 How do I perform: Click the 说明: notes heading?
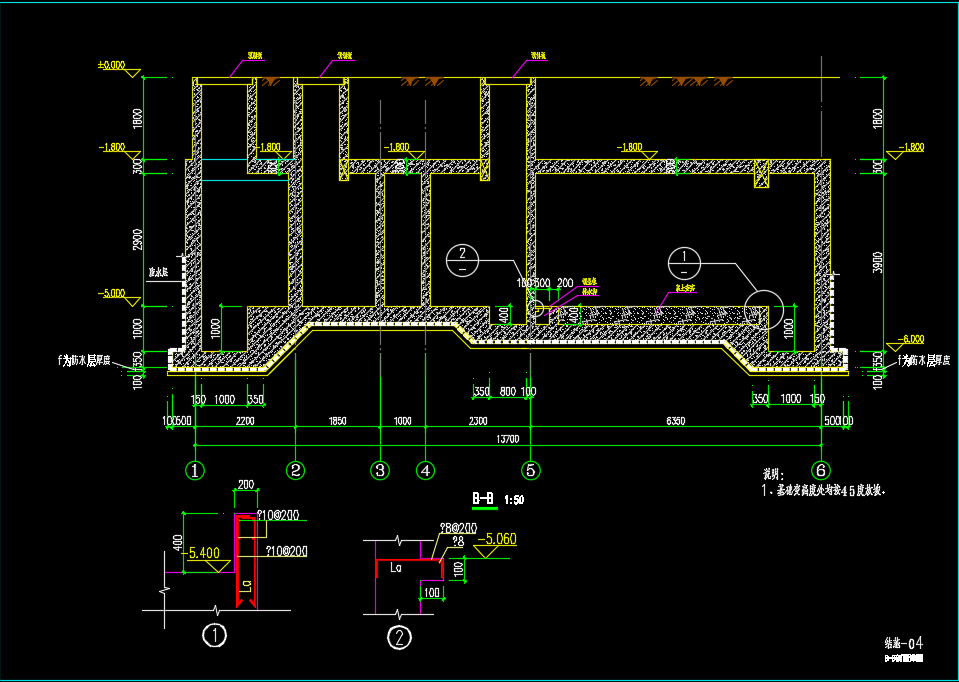[x=773, y=475]
